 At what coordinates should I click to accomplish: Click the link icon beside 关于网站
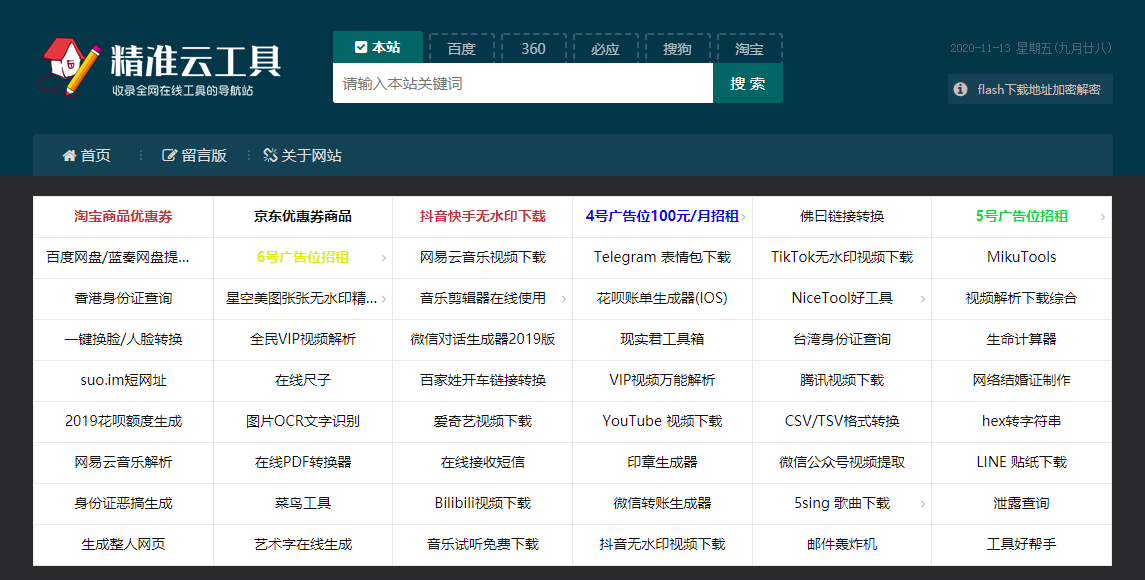pos(270,156)
